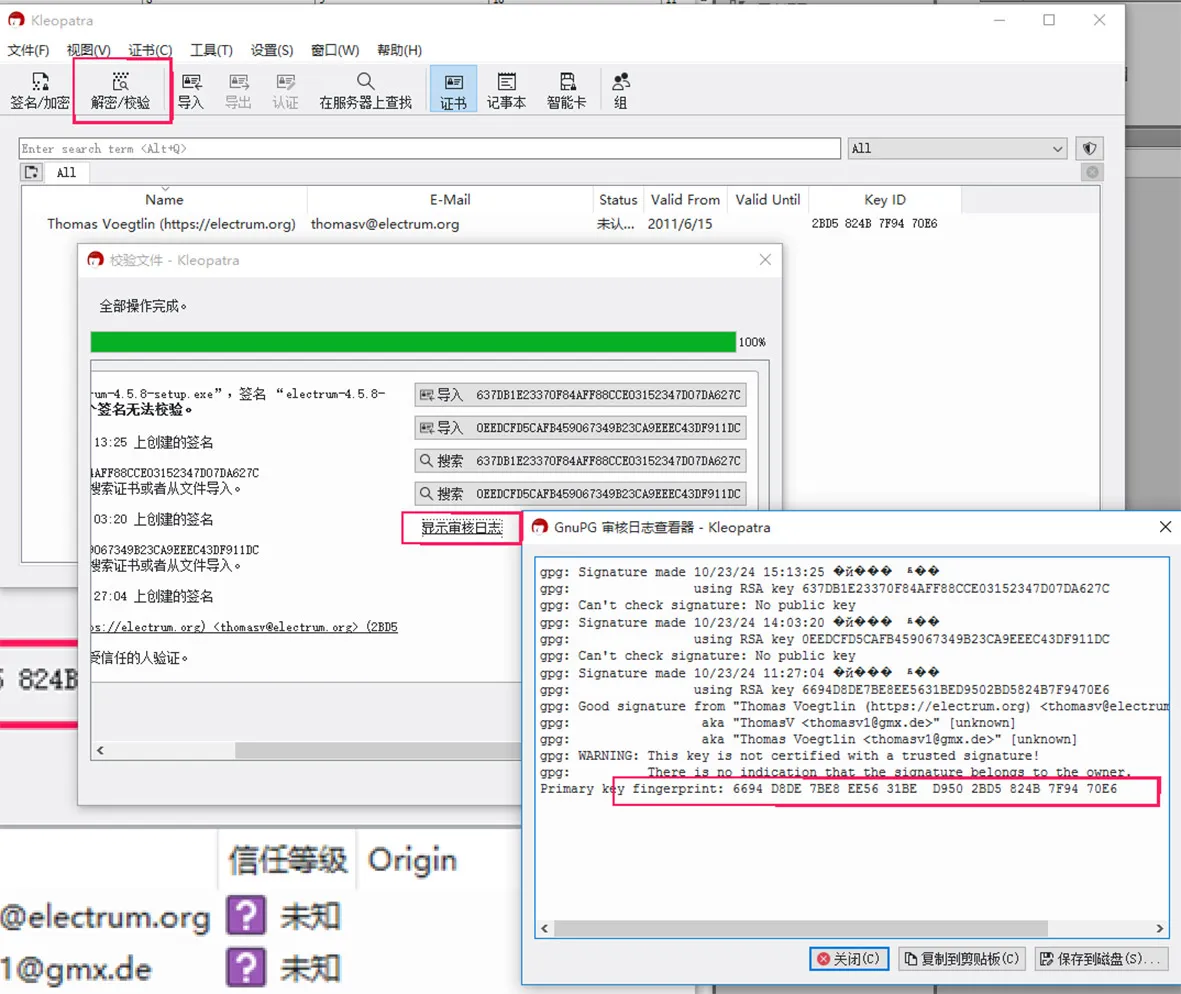Screen dimensions: 1181x994
Task: Click the close tab icon below the shield
Action: 1092,172
